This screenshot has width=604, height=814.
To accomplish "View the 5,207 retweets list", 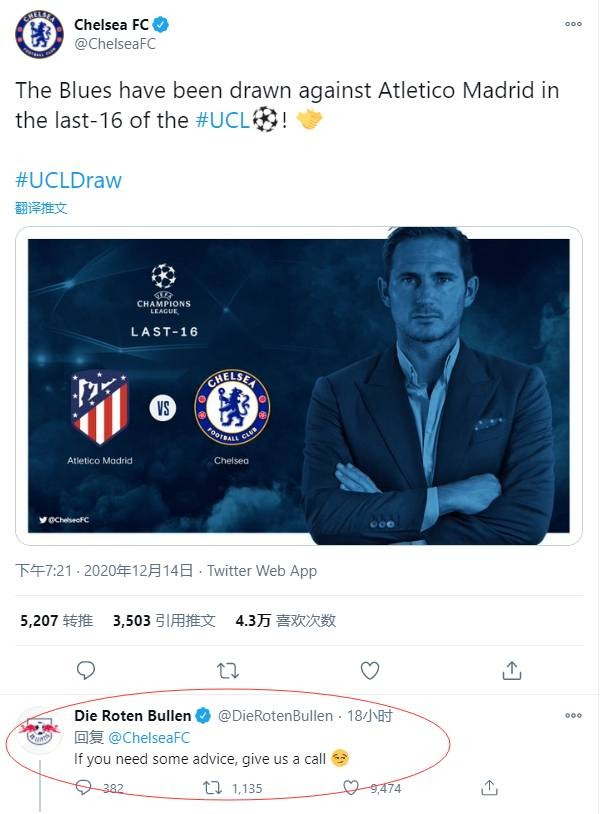I will [56, 620].
